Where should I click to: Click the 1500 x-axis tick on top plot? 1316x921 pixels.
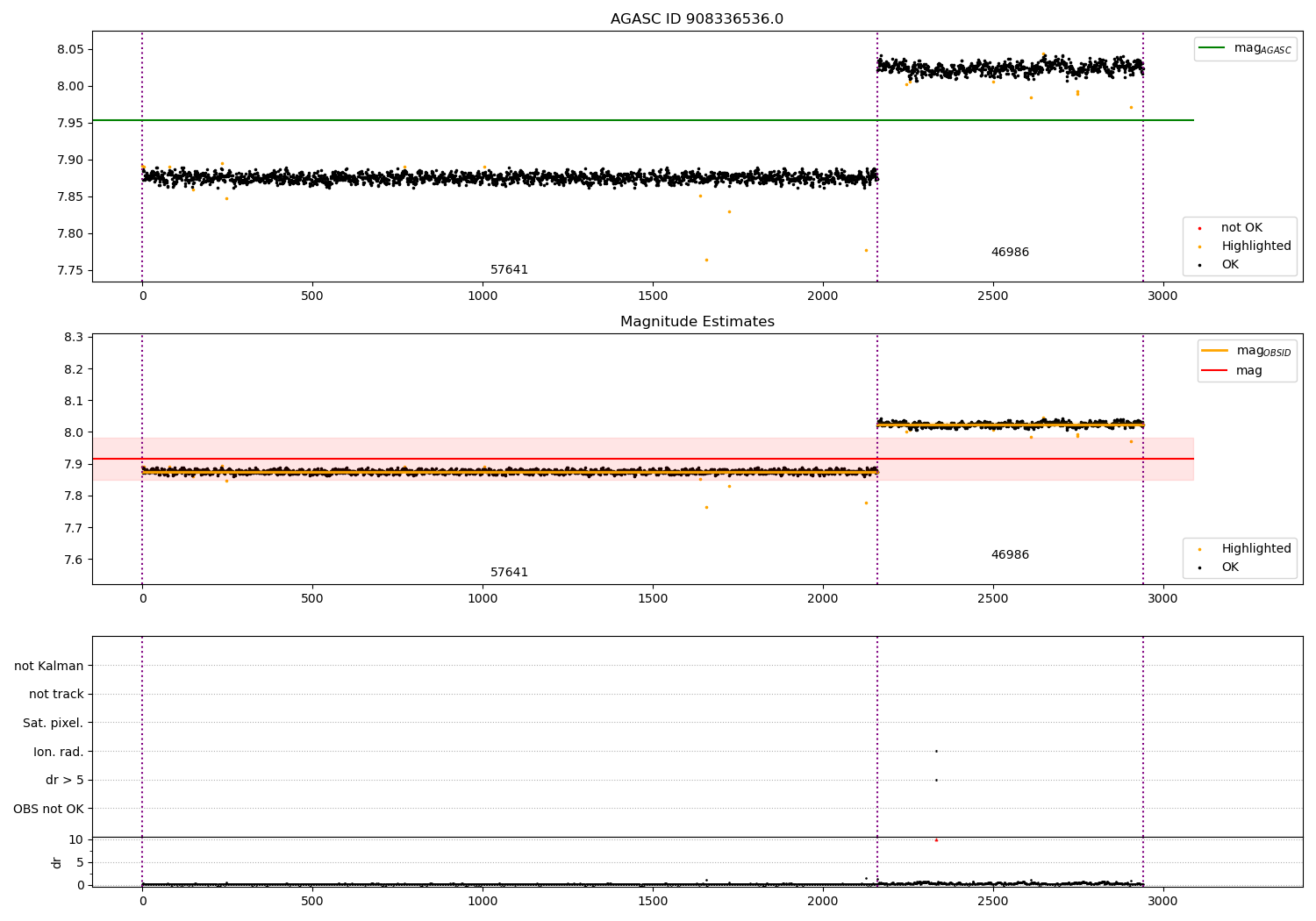[653, 296]
